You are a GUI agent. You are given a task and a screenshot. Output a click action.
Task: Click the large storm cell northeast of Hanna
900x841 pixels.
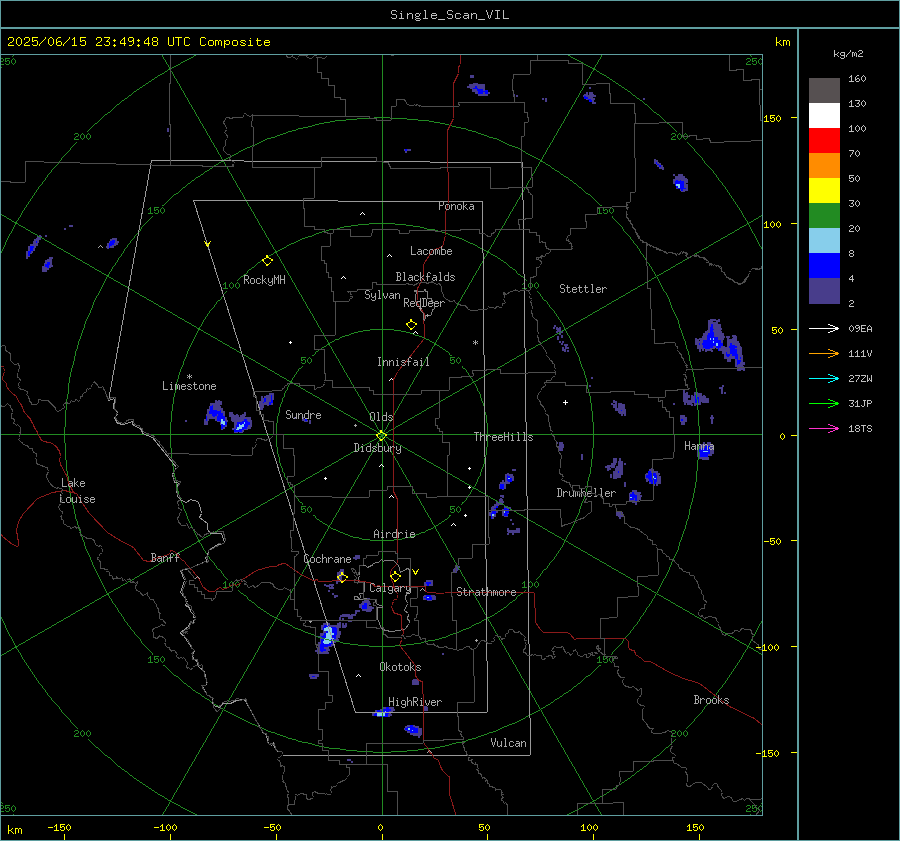[x=720, y=344]
